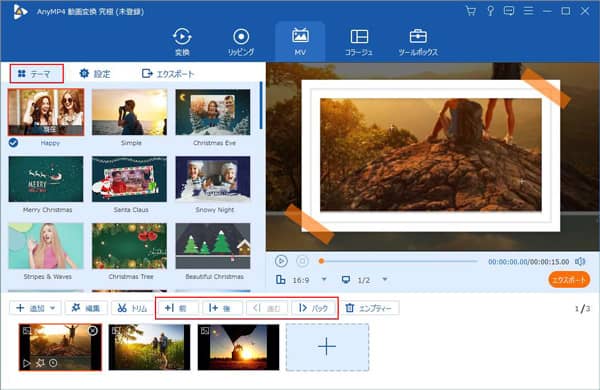Image resolution: width=600 pixels, height=390 pixels.
Task: Choose the Stripes & Waves theme
Action: click(x=46, y=246)
